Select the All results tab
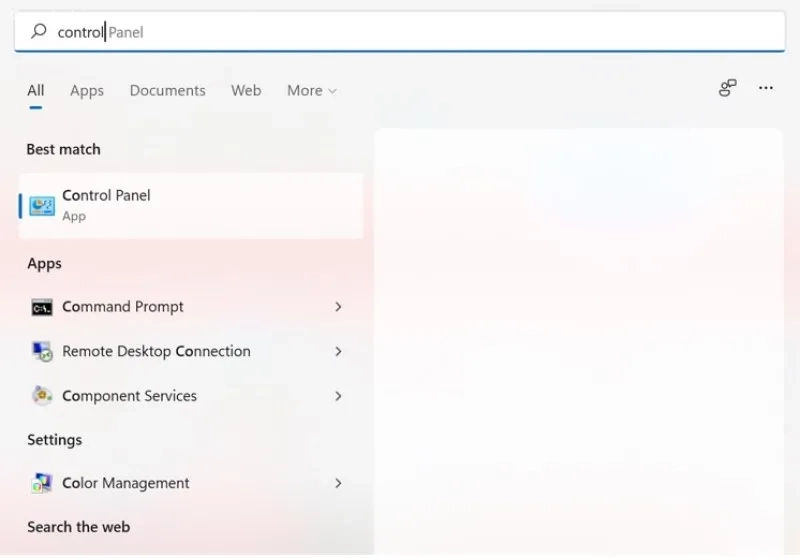This screenshot has width=800, height=558. pos(36,91)
